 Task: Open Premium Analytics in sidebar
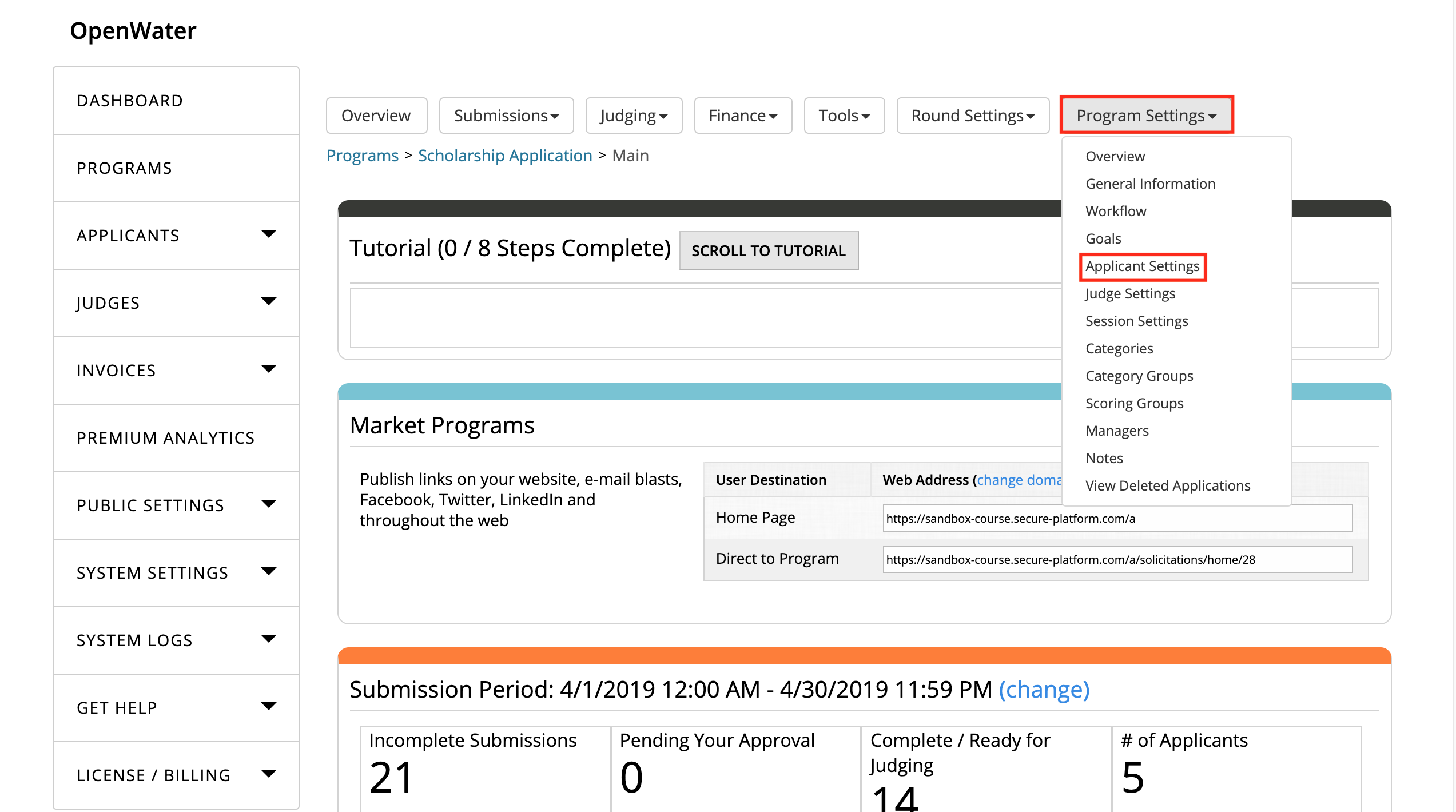pyautogui.click(x=176, y=438)
